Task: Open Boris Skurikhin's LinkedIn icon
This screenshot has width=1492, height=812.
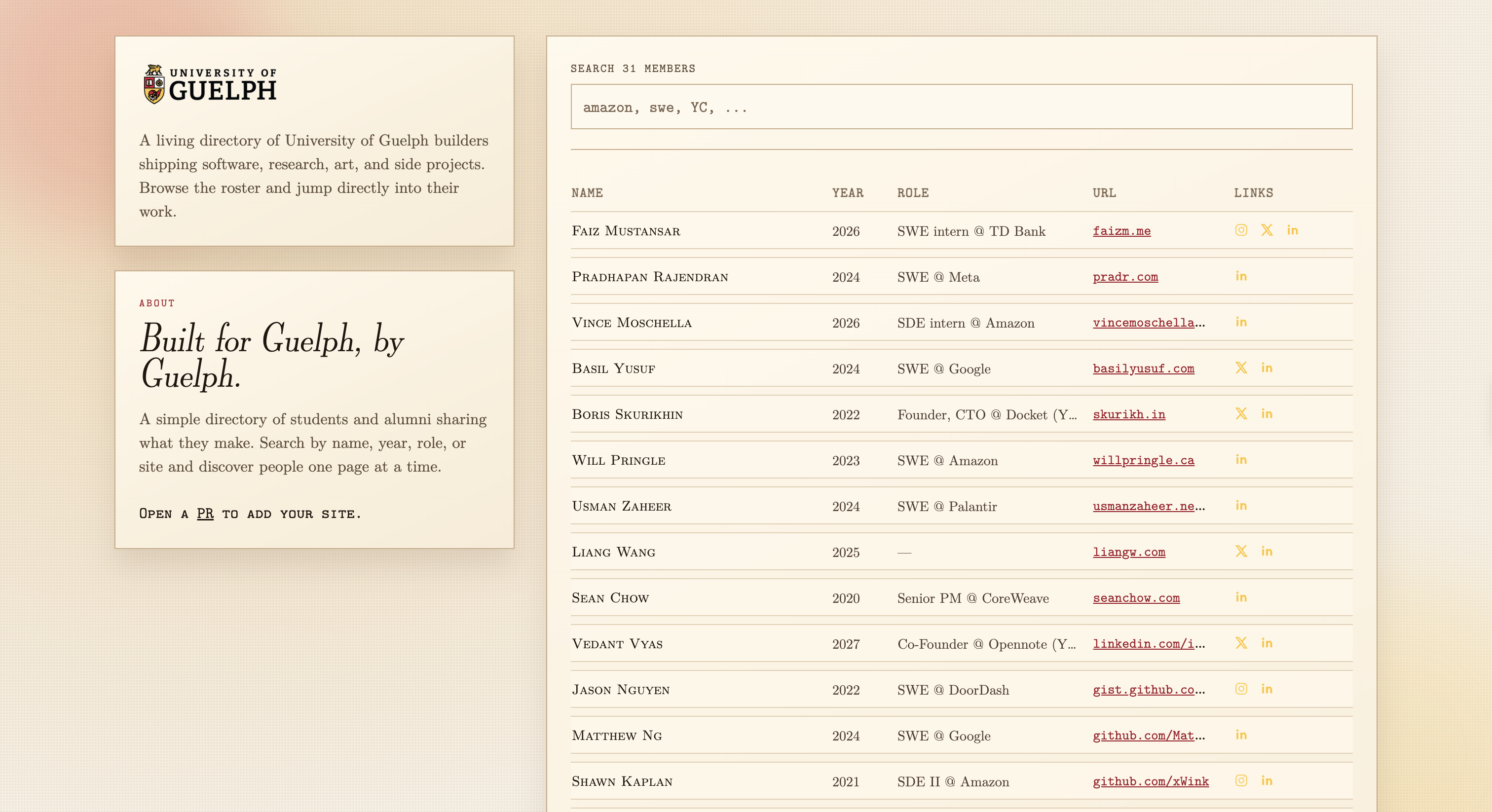Action: [1267, 413]
